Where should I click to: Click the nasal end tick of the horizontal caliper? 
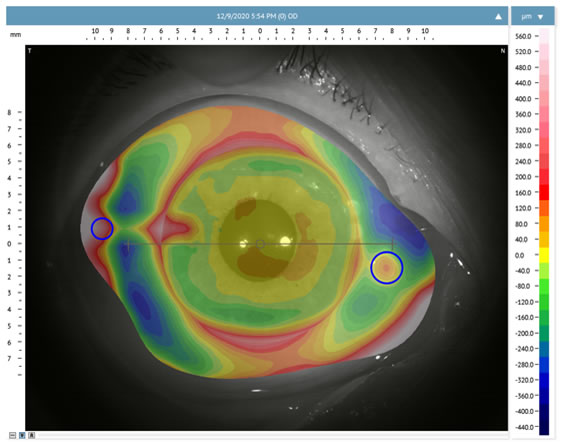392,244
